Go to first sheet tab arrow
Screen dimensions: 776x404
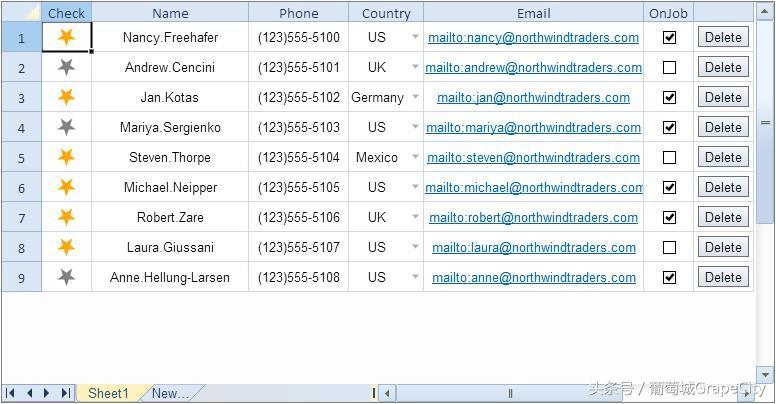10,393
